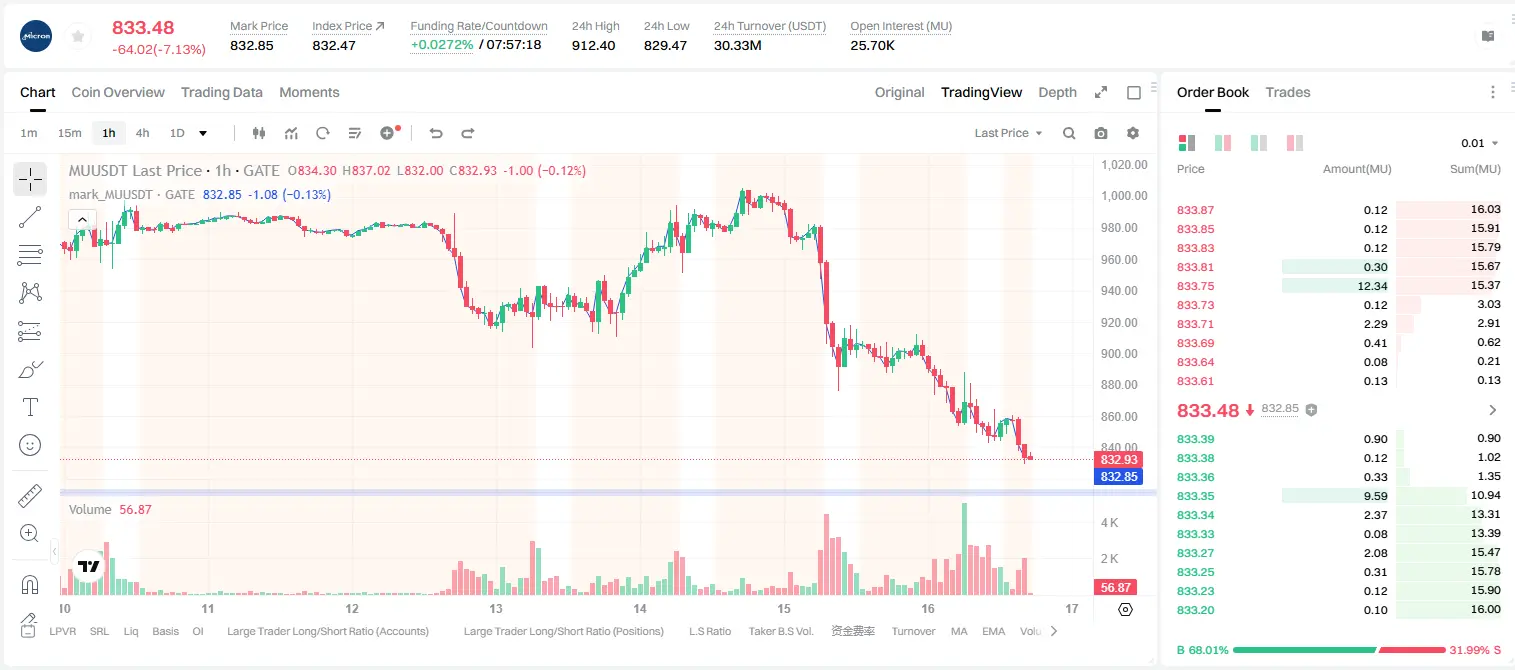The width and height of the screenshot is (1515, 670).
Task: Click the undo arrow in chart toolbar
Action: coord(435,133)
